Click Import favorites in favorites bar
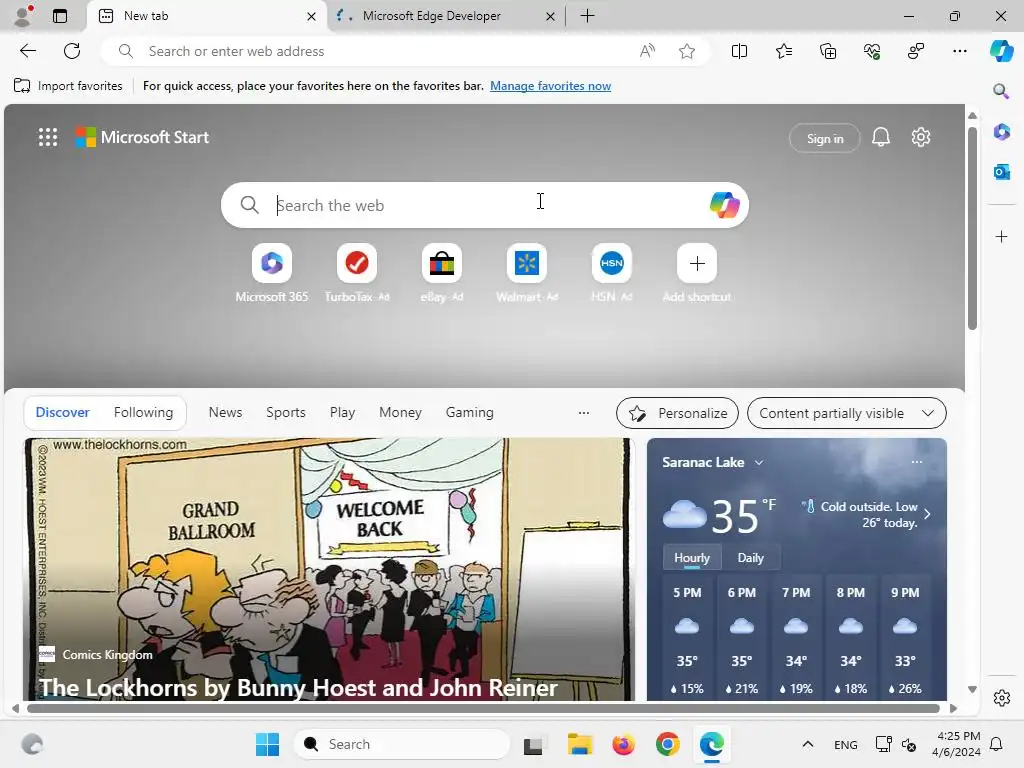 (x=68, y=86)
